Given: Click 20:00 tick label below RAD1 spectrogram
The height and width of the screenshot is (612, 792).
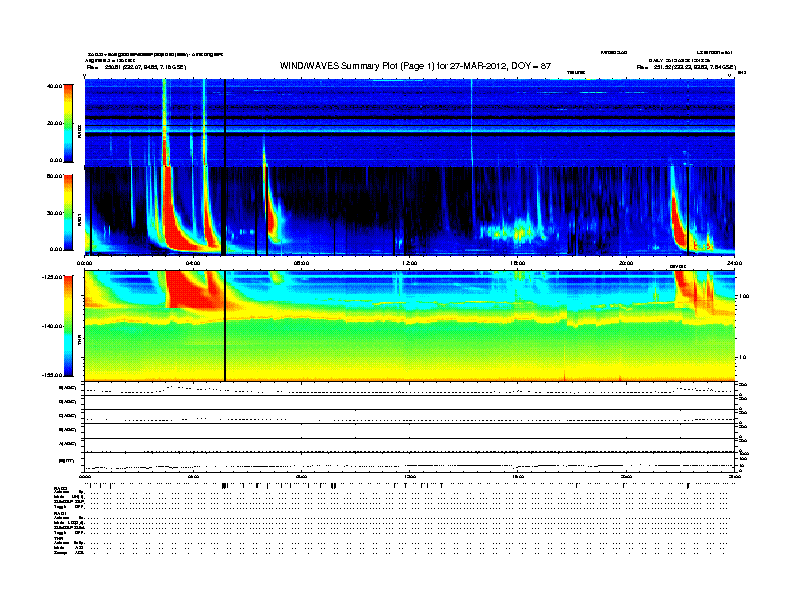Looking at the screenshot, I should pos(626,263).
